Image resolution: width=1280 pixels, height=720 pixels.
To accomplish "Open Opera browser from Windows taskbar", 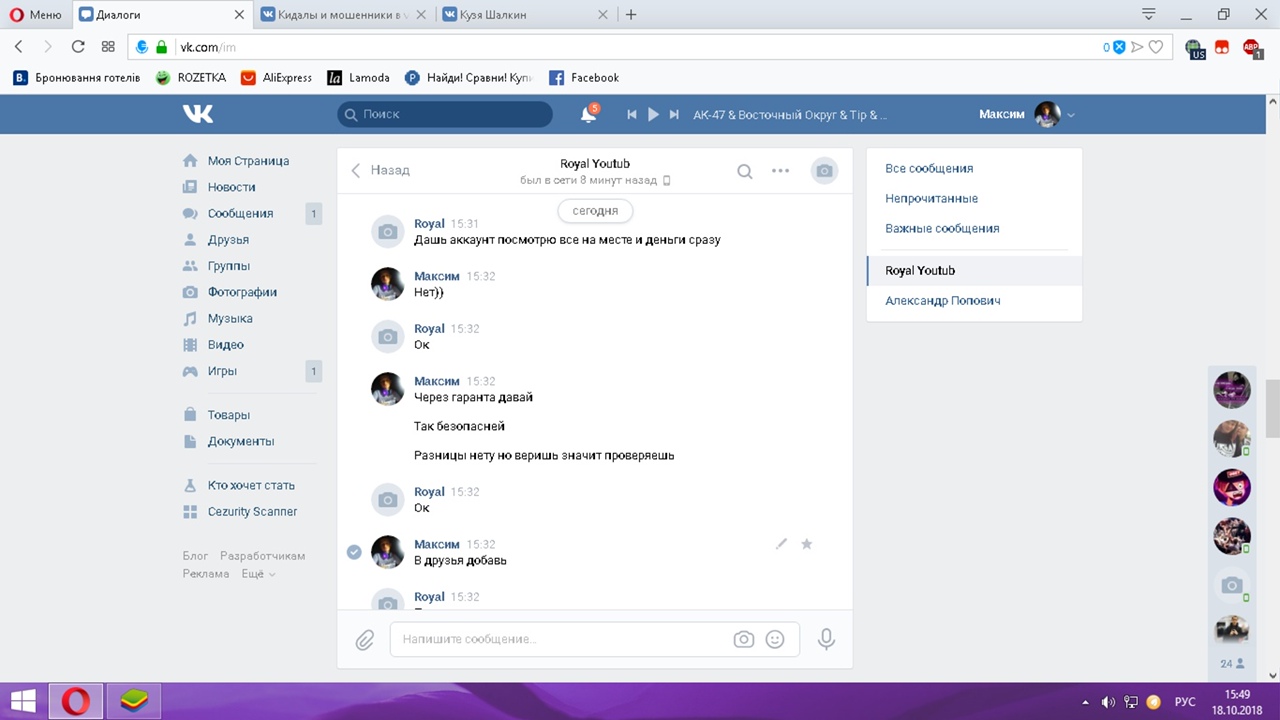I will click(x=75, y=701).
